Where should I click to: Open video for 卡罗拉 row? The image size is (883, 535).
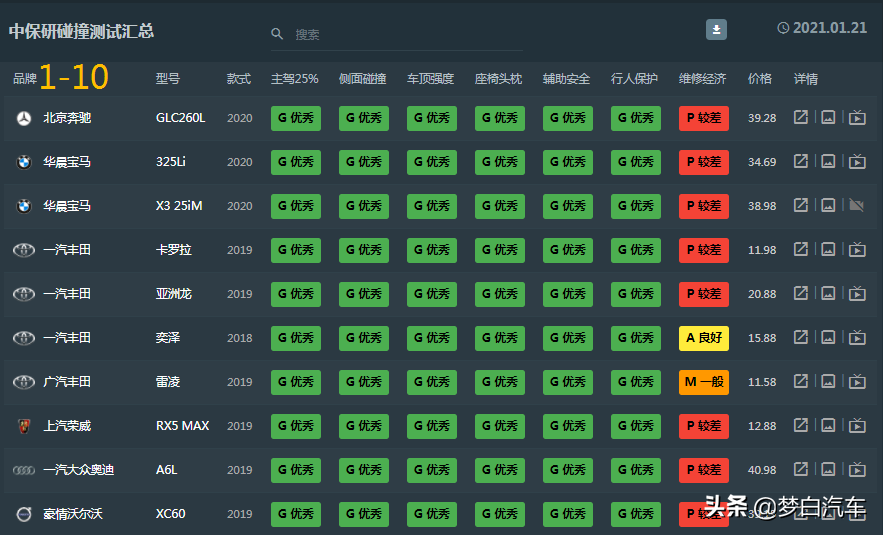click(857, 249)
